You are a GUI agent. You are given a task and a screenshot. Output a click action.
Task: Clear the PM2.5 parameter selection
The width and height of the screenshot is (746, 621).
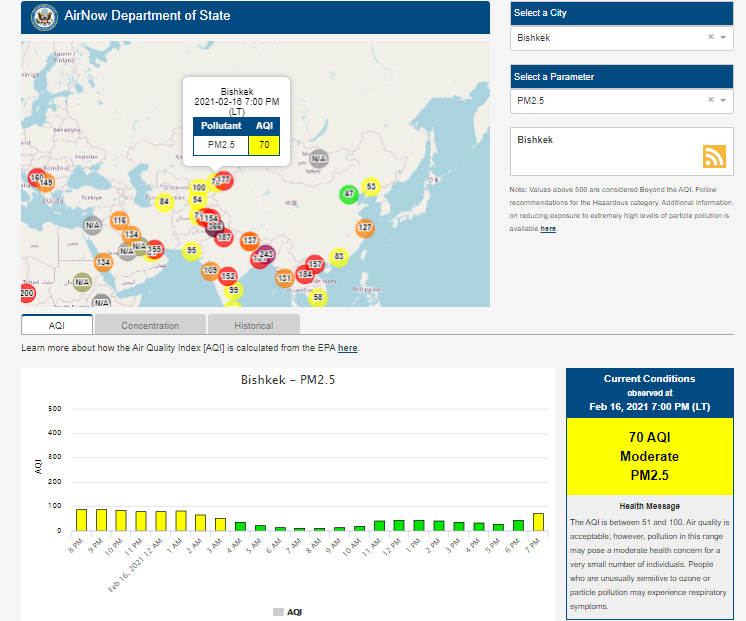pos(710,100)
